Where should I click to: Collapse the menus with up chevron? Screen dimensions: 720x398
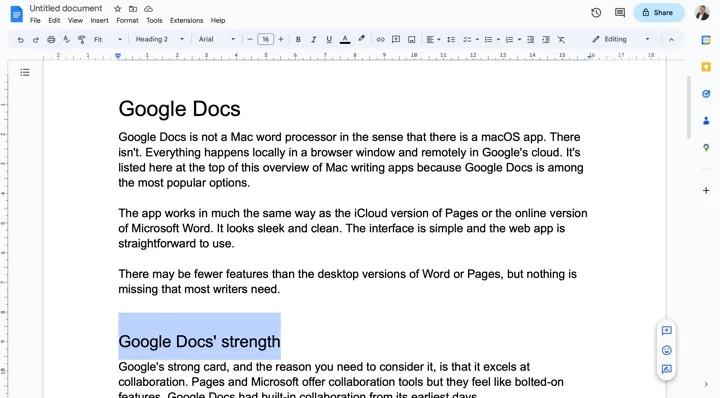671,39
